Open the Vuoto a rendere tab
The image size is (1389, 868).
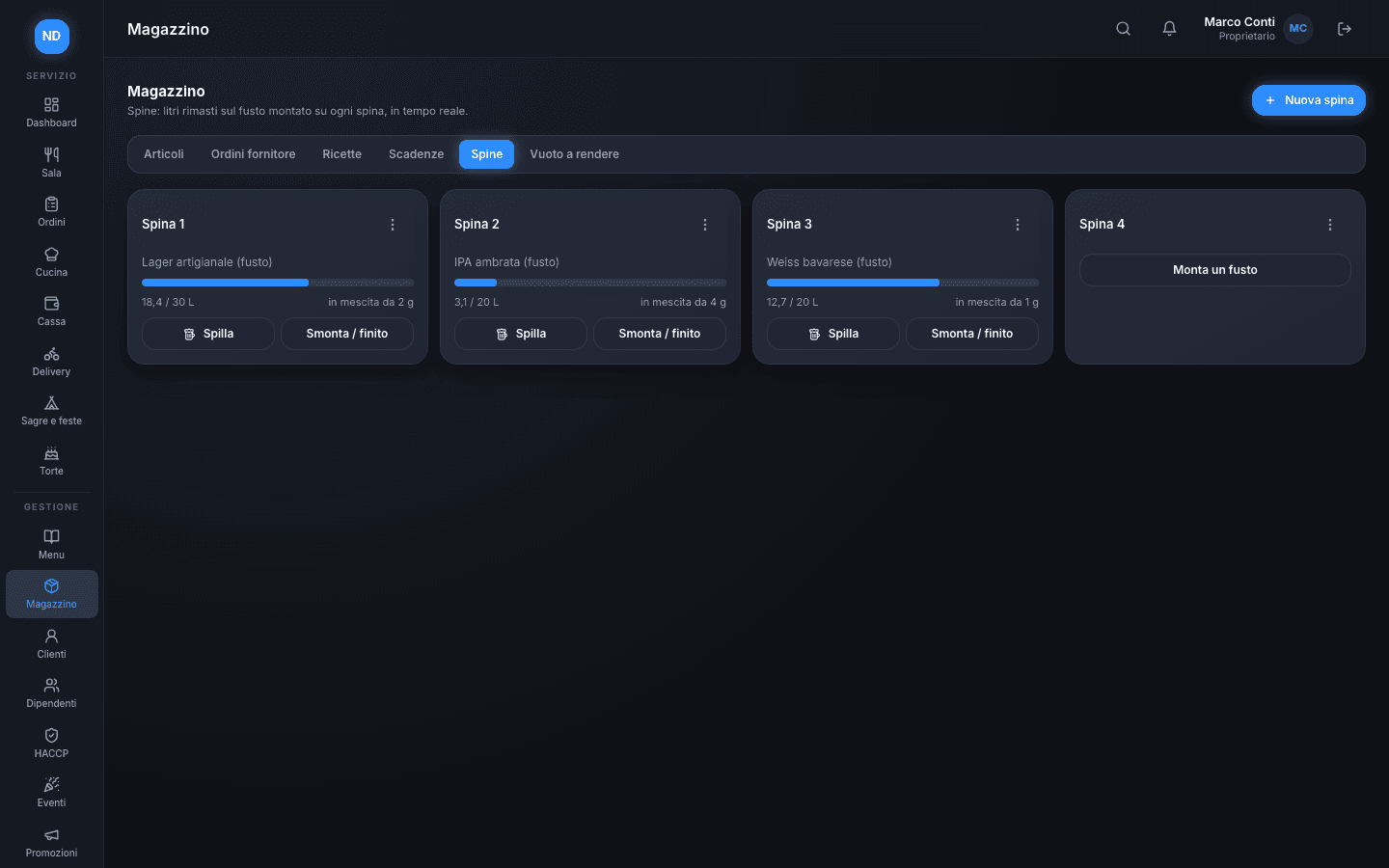[575, 154]
